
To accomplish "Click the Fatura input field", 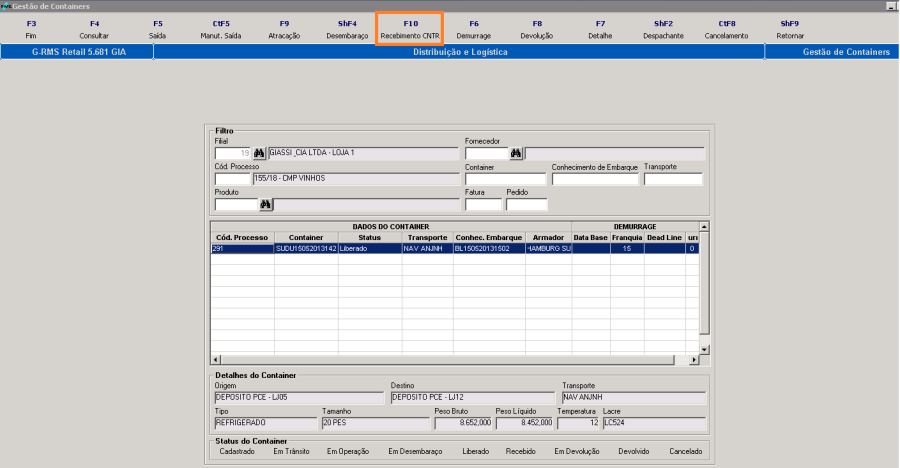I will (x=483, y=204).
